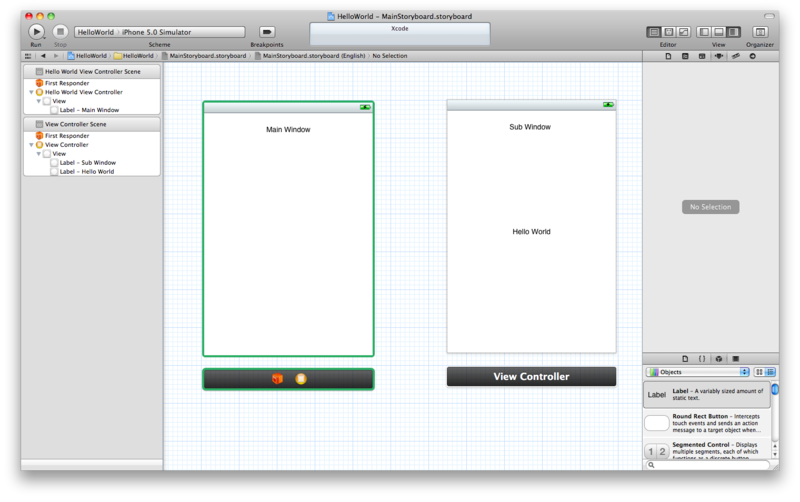800x502 pixels.
Task: Open the Objects library filter dropdown
Action: 697,372
